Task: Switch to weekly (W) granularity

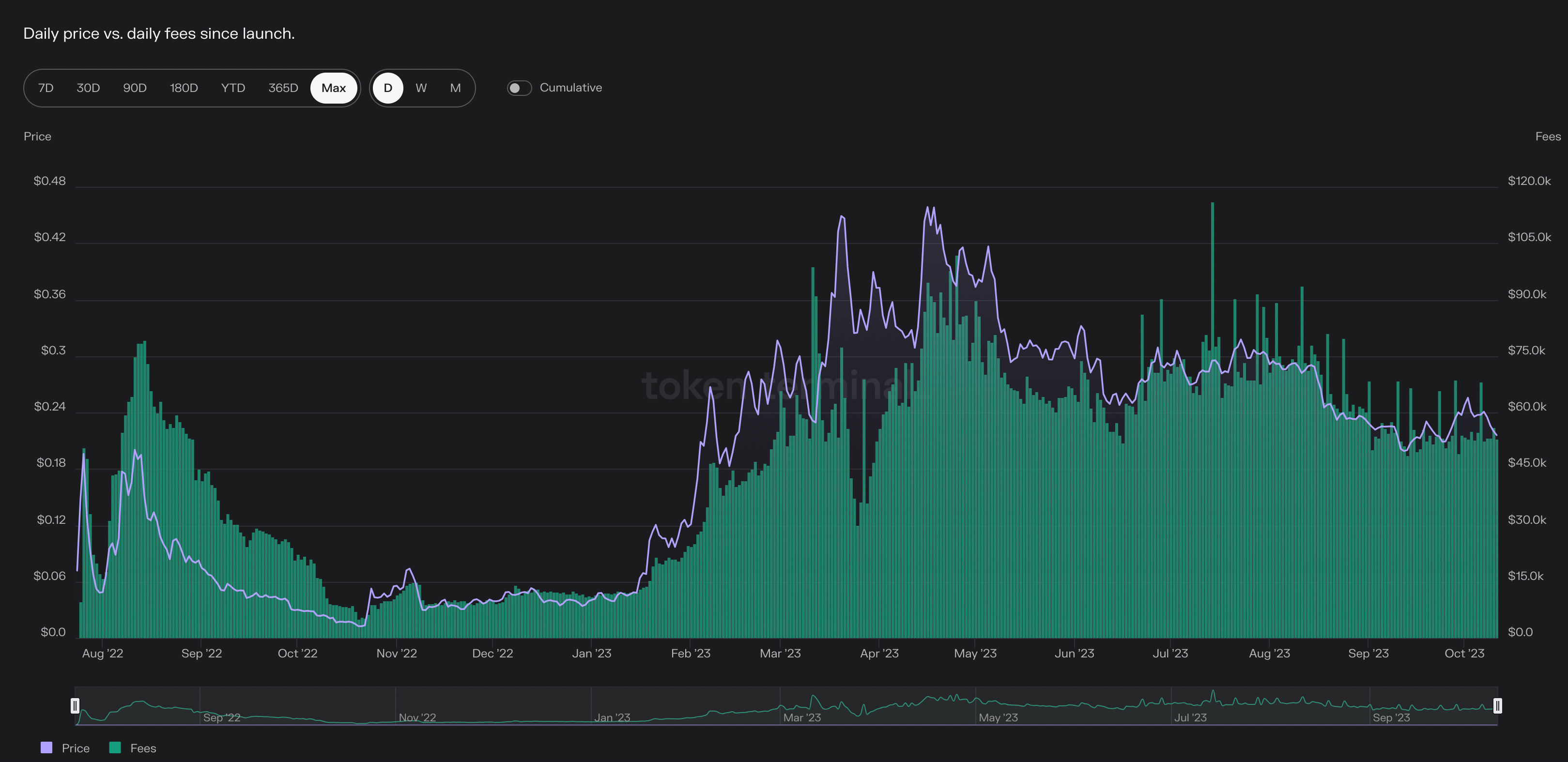Action: coord(421,88)
